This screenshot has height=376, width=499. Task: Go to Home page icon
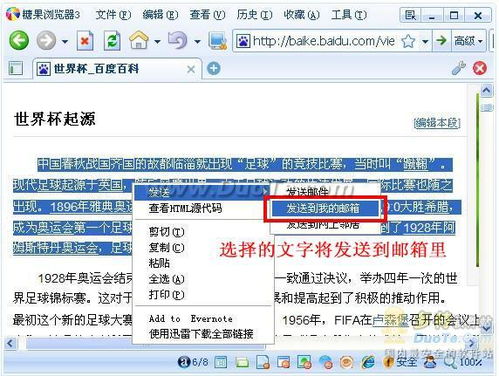139,40
